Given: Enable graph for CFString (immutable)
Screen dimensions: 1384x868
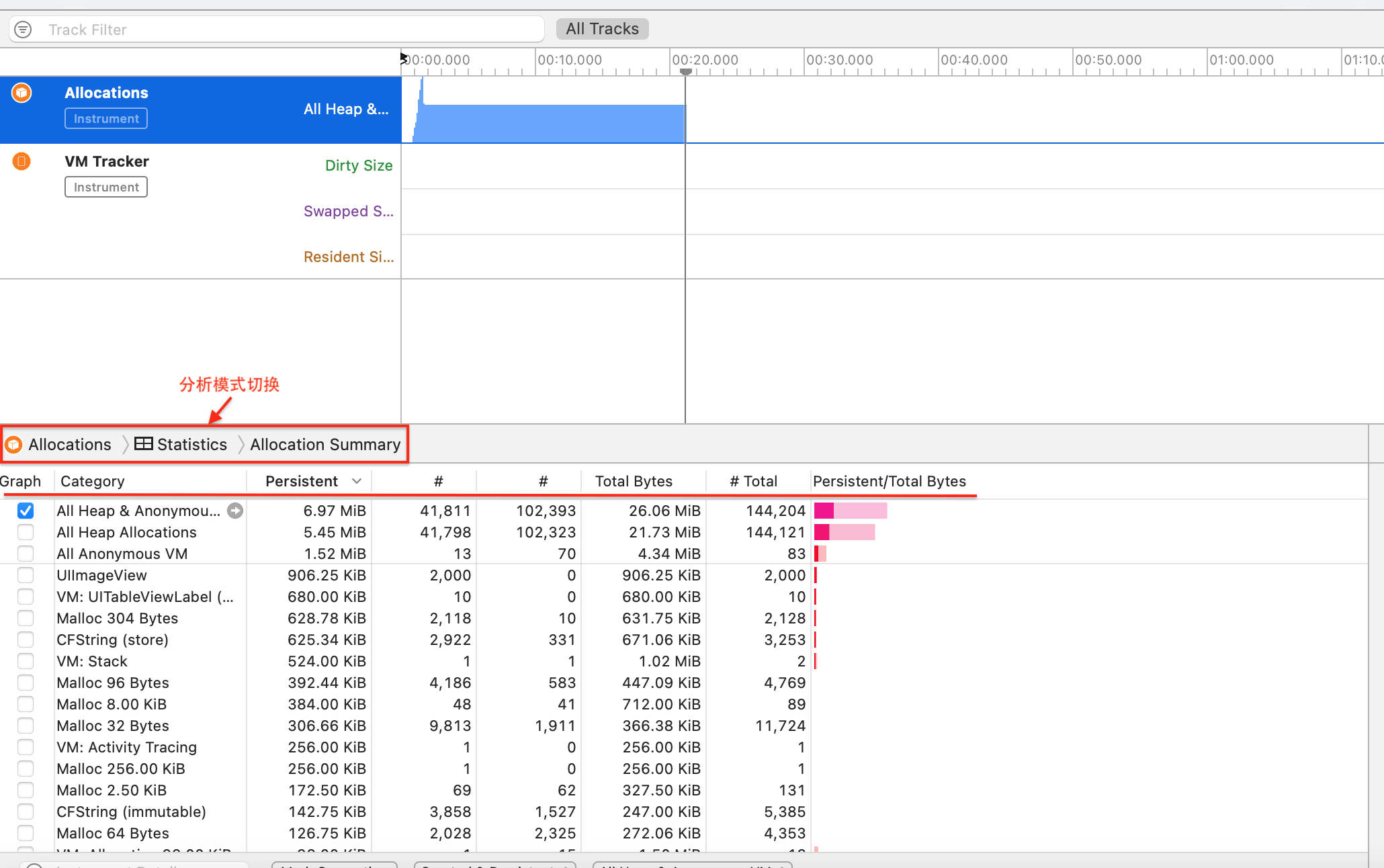Looking at the screenshot, I should pyautogui.click(x=26, y=812).
